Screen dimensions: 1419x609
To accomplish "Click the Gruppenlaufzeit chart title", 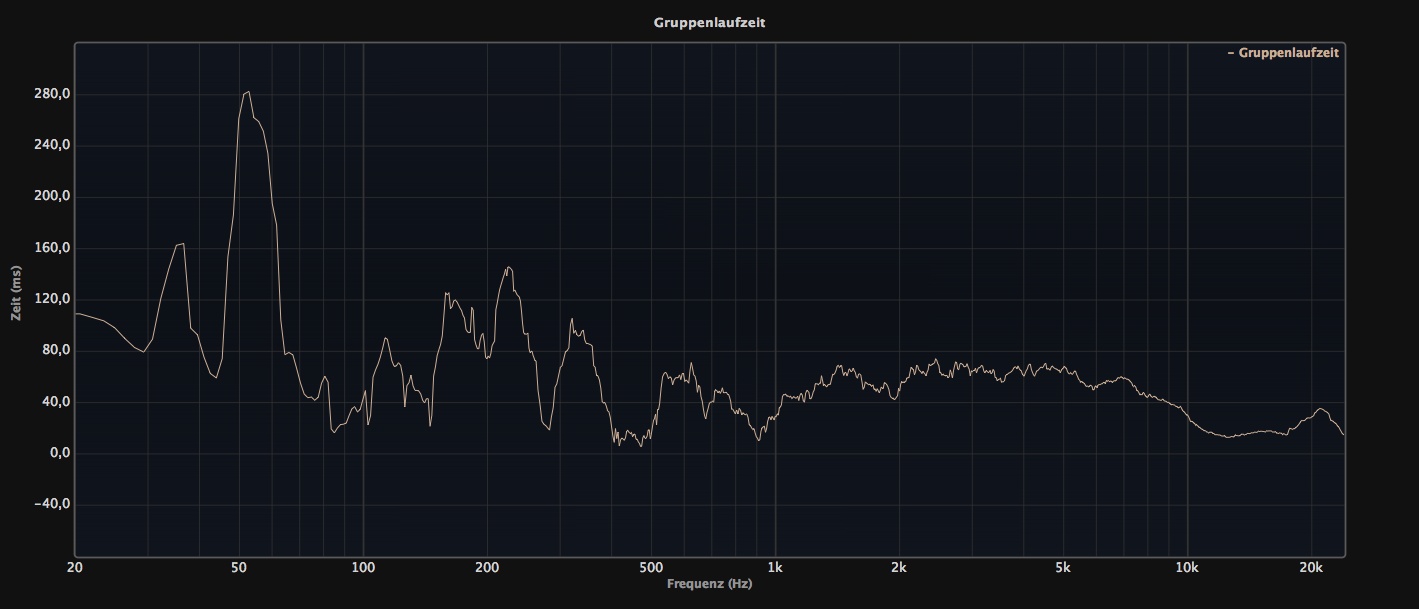I will point(709,22).
